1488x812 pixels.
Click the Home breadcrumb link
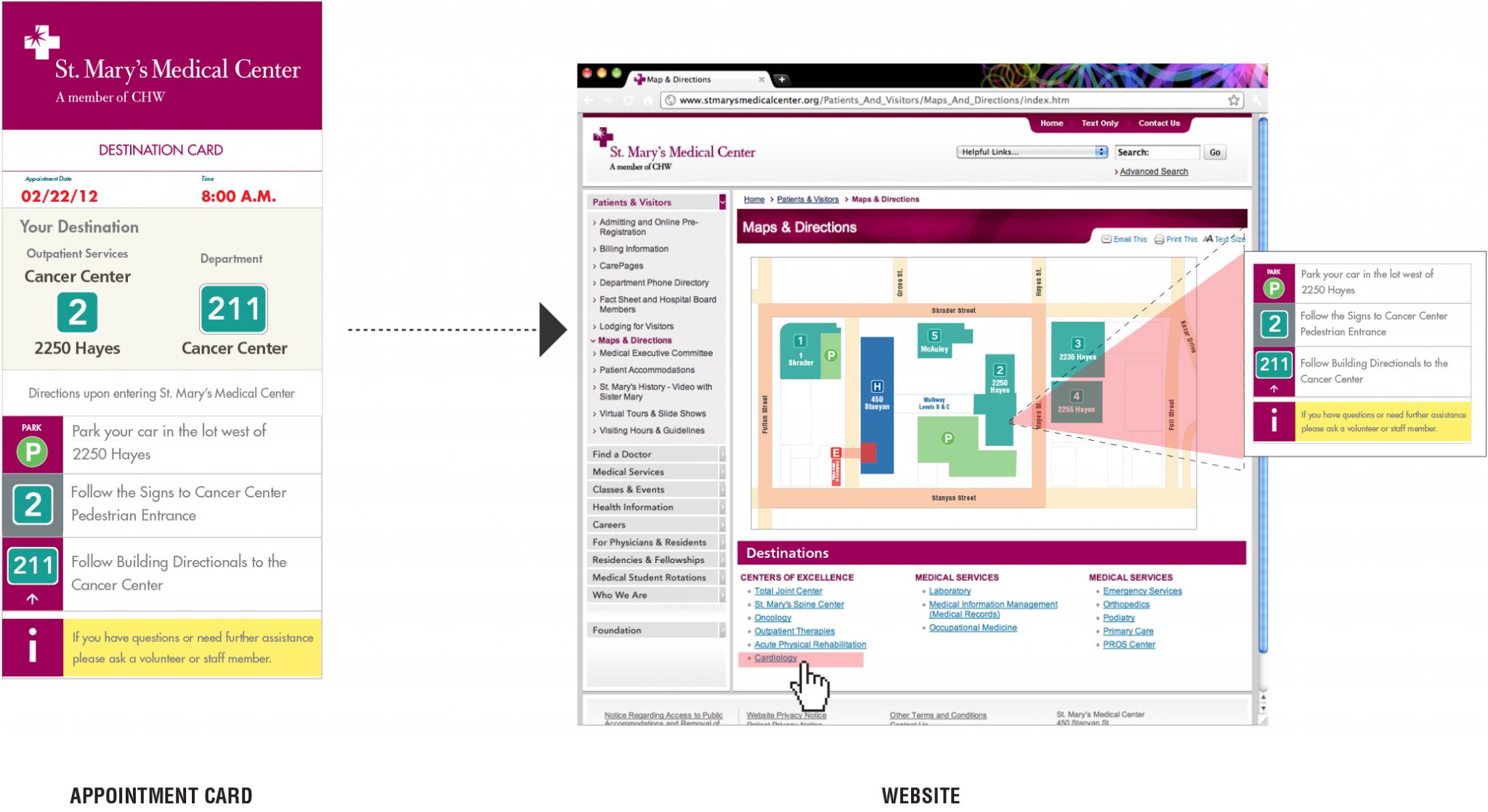[x=753, y=199]
